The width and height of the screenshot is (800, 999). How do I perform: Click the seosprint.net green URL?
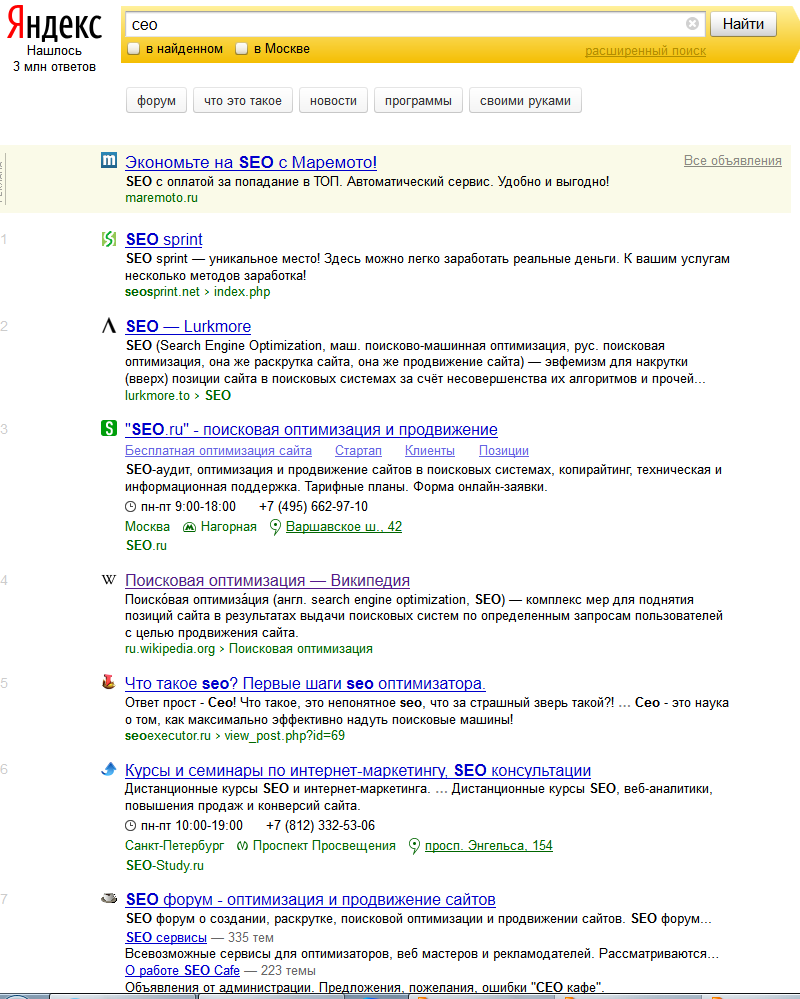click(162, 292)
